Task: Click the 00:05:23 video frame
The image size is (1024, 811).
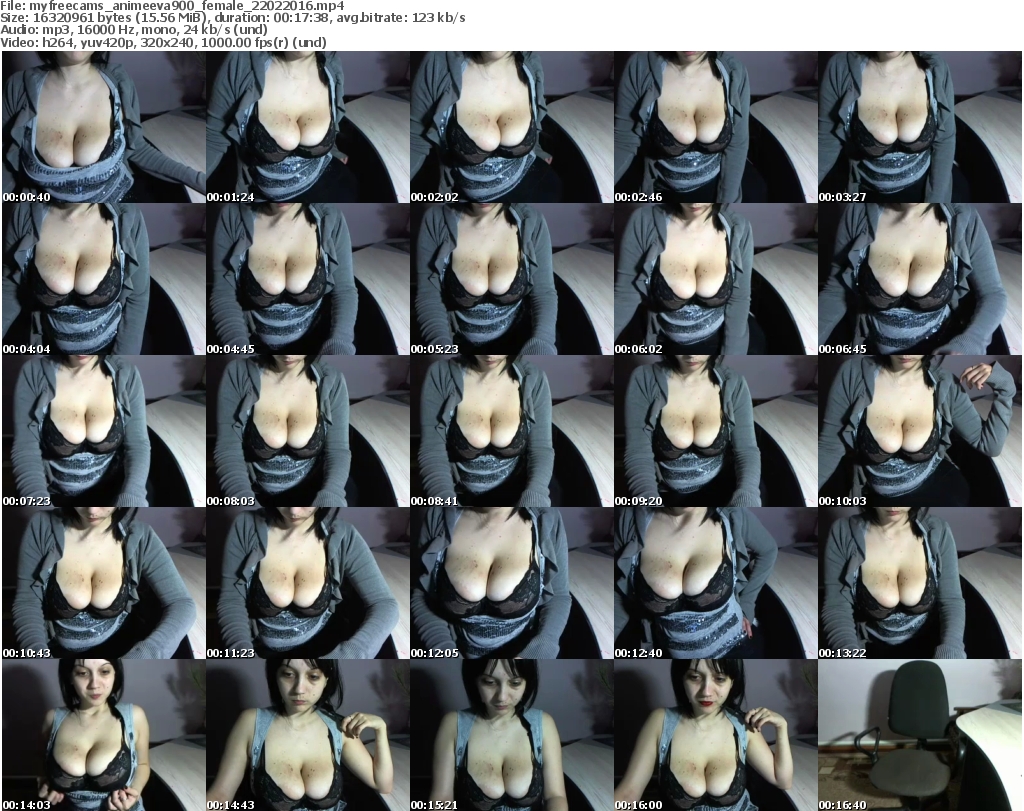Action: [x=512, y=279]
